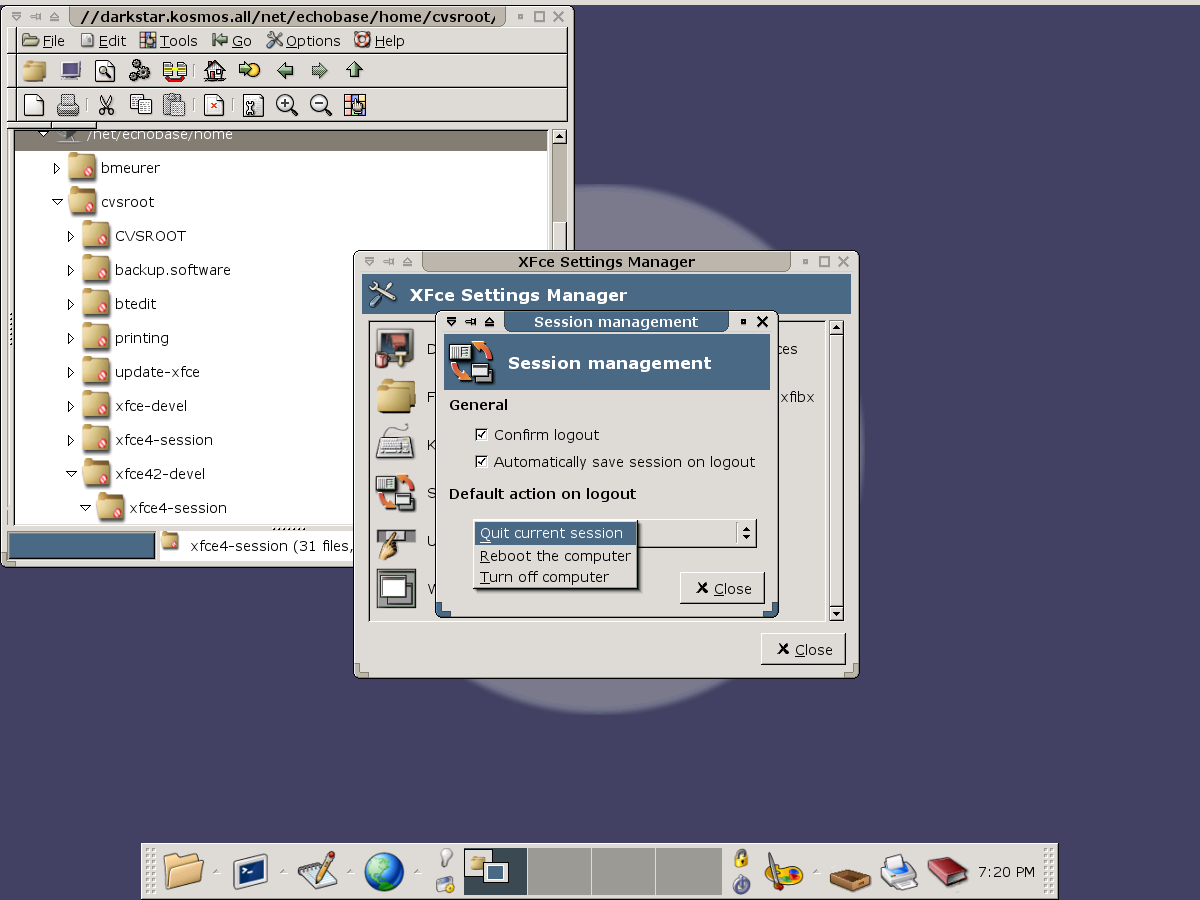
Task: Click the file compare icon beside the gears
Action: click(x=175, y=71)
